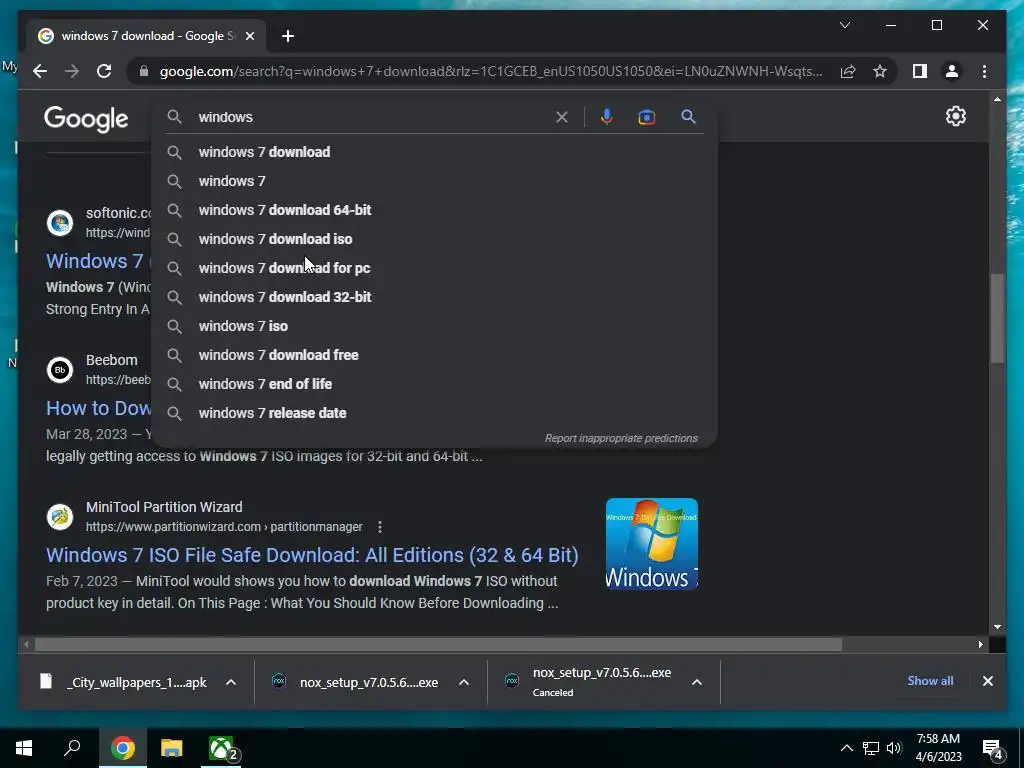Click the Chrome forward arrow
The width and height of the screenshot is (1024, 768).
(x=72, y=71)
